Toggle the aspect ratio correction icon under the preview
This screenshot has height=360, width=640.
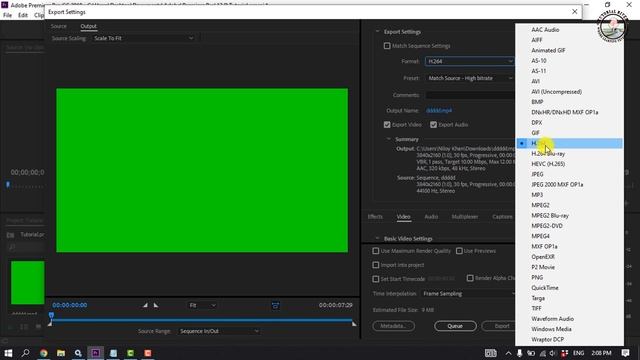[x=276, y=305]
